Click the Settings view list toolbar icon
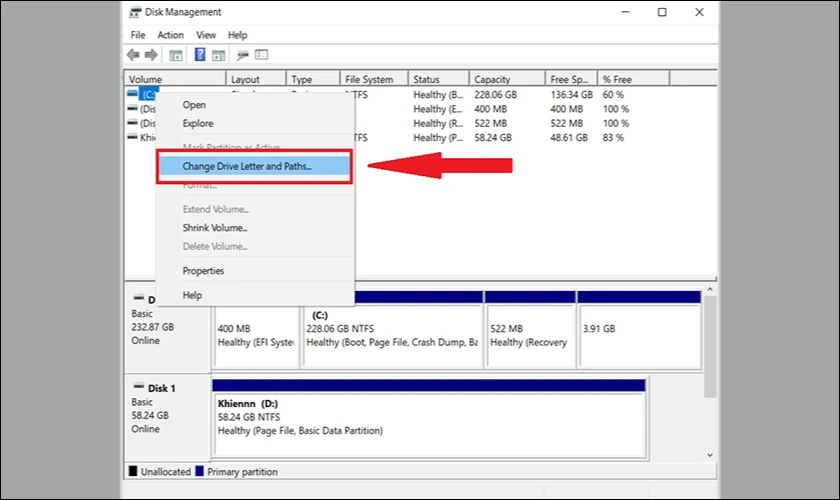This screenshot has width=840, height=500. click(261, 55)
